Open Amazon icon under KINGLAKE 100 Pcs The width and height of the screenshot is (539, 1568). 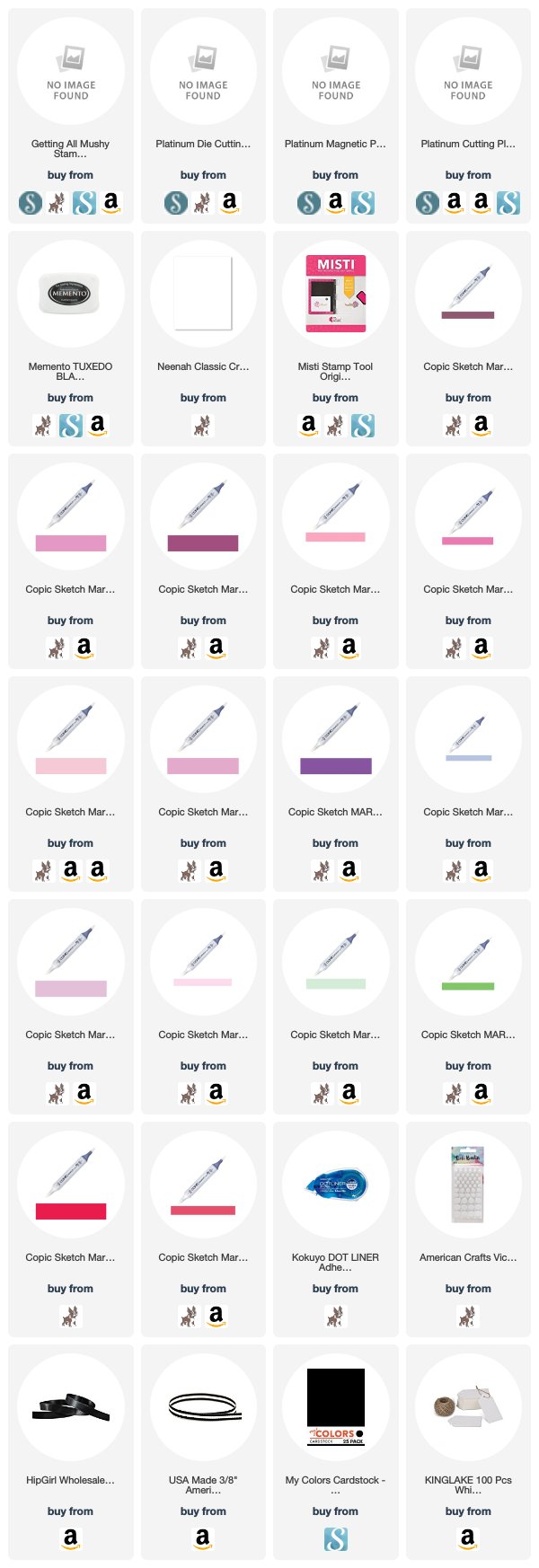[468, 1538]
